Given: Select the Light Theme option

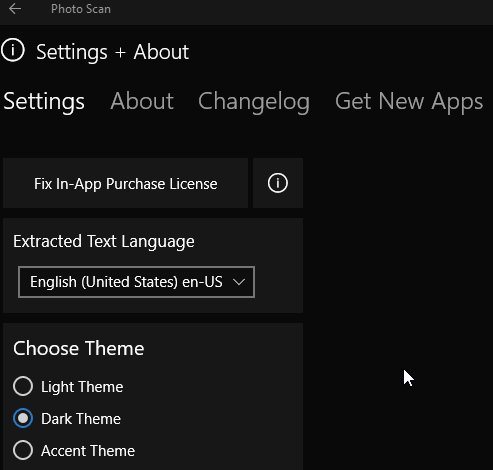Looking at the screenshot, I should point(68,387).
